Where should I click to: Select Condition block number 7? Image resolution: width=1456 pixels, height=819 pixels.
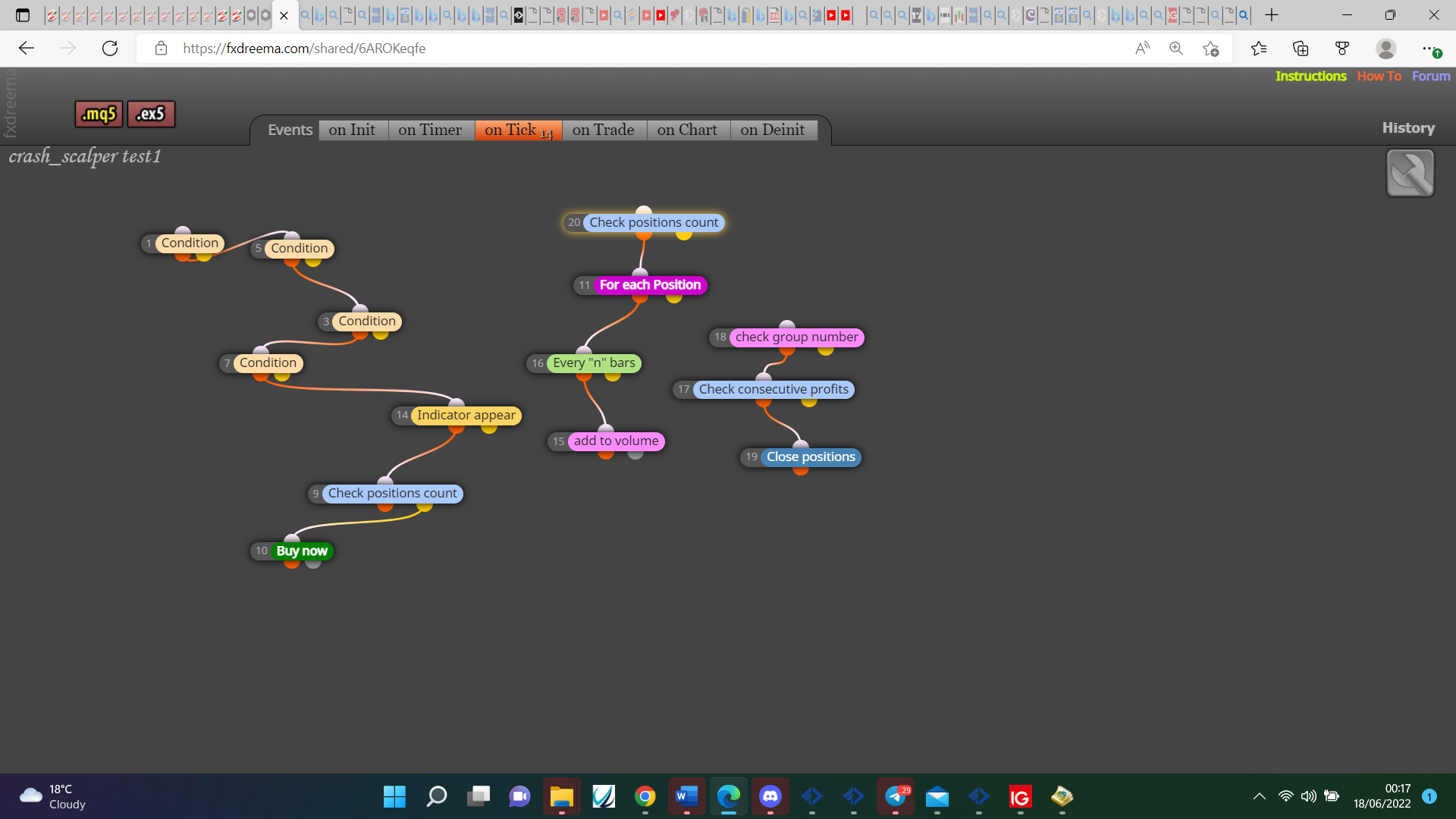point(268,362)
